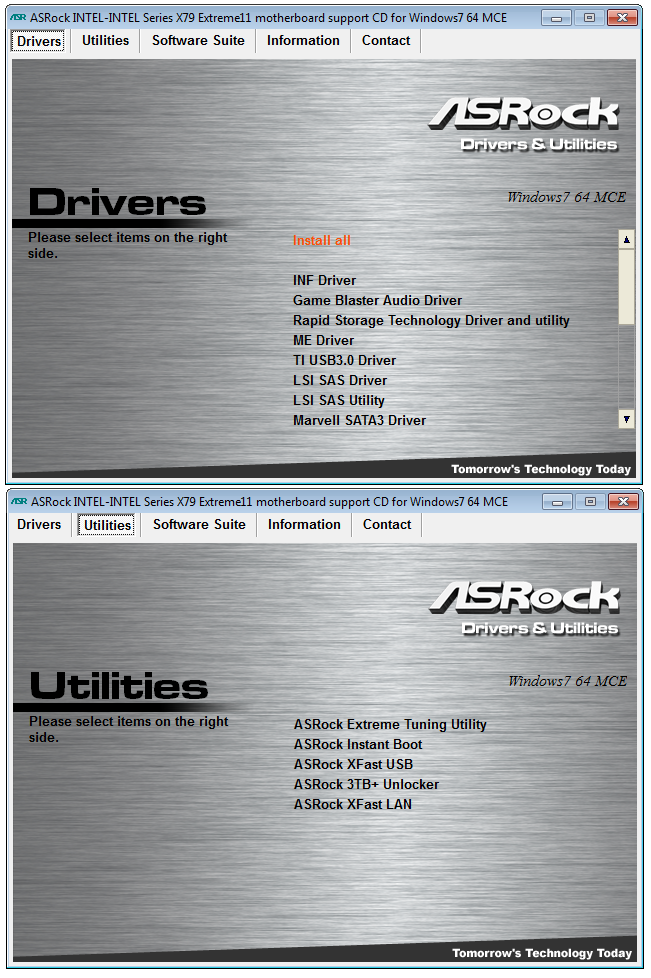
Task: Install Game Blaster Audio Driver
Action: (377, 301)
